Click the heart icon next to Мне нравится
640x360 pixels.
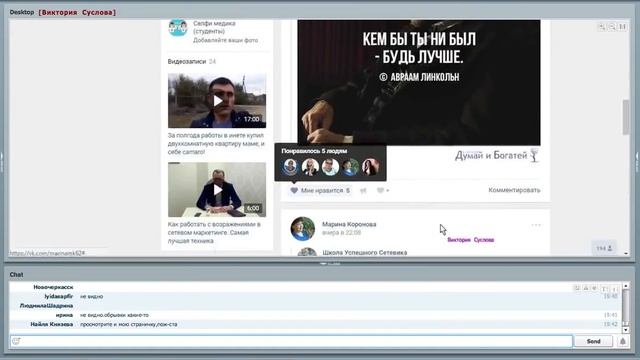coord(294,190)
